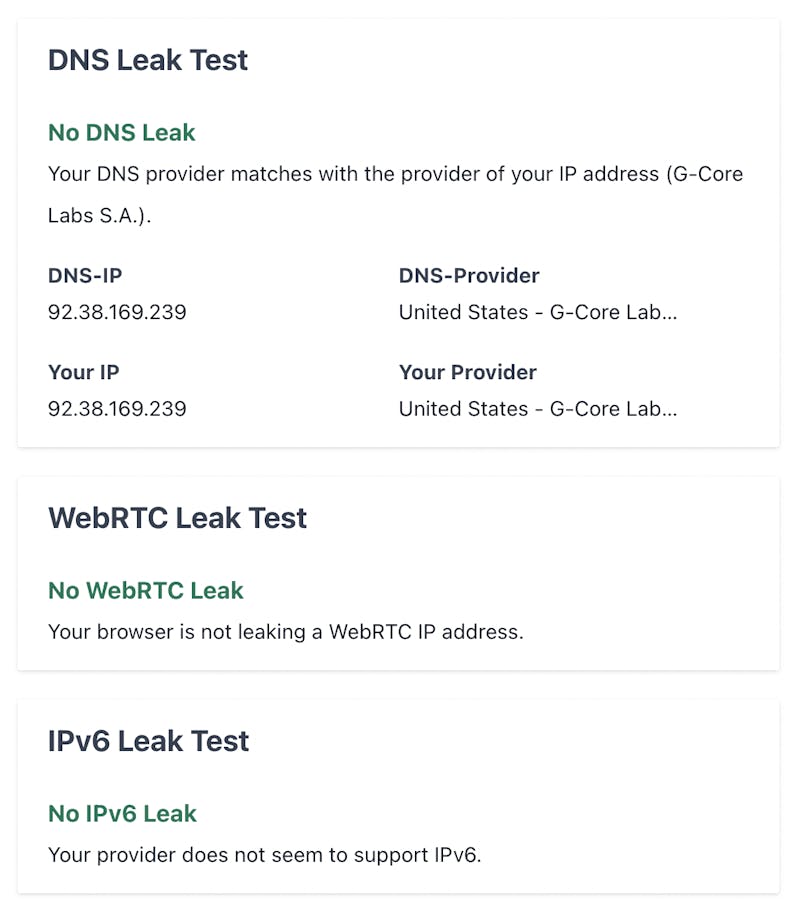Select the DNS-IP value 92.38.169.239
This screenshot has width=800, height=914.
pyautogui.click(x=117, y=312)
